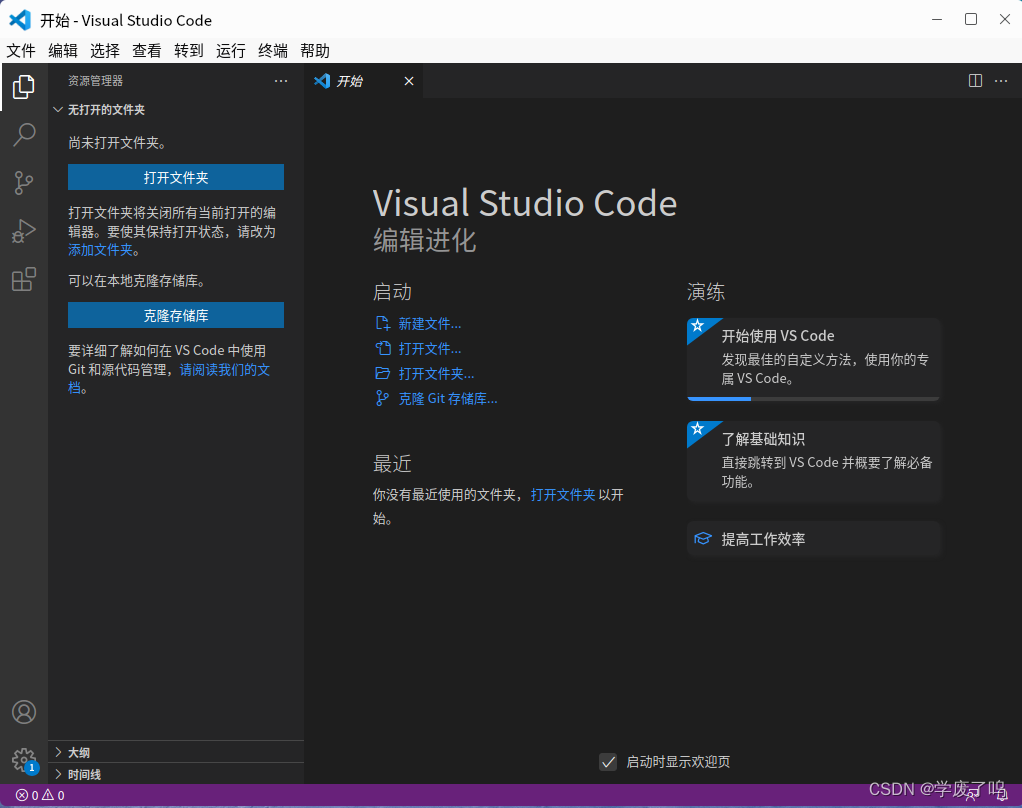Click the split editor icon
This screenshot has width=1022, height=808.
(x=975, y=81)
